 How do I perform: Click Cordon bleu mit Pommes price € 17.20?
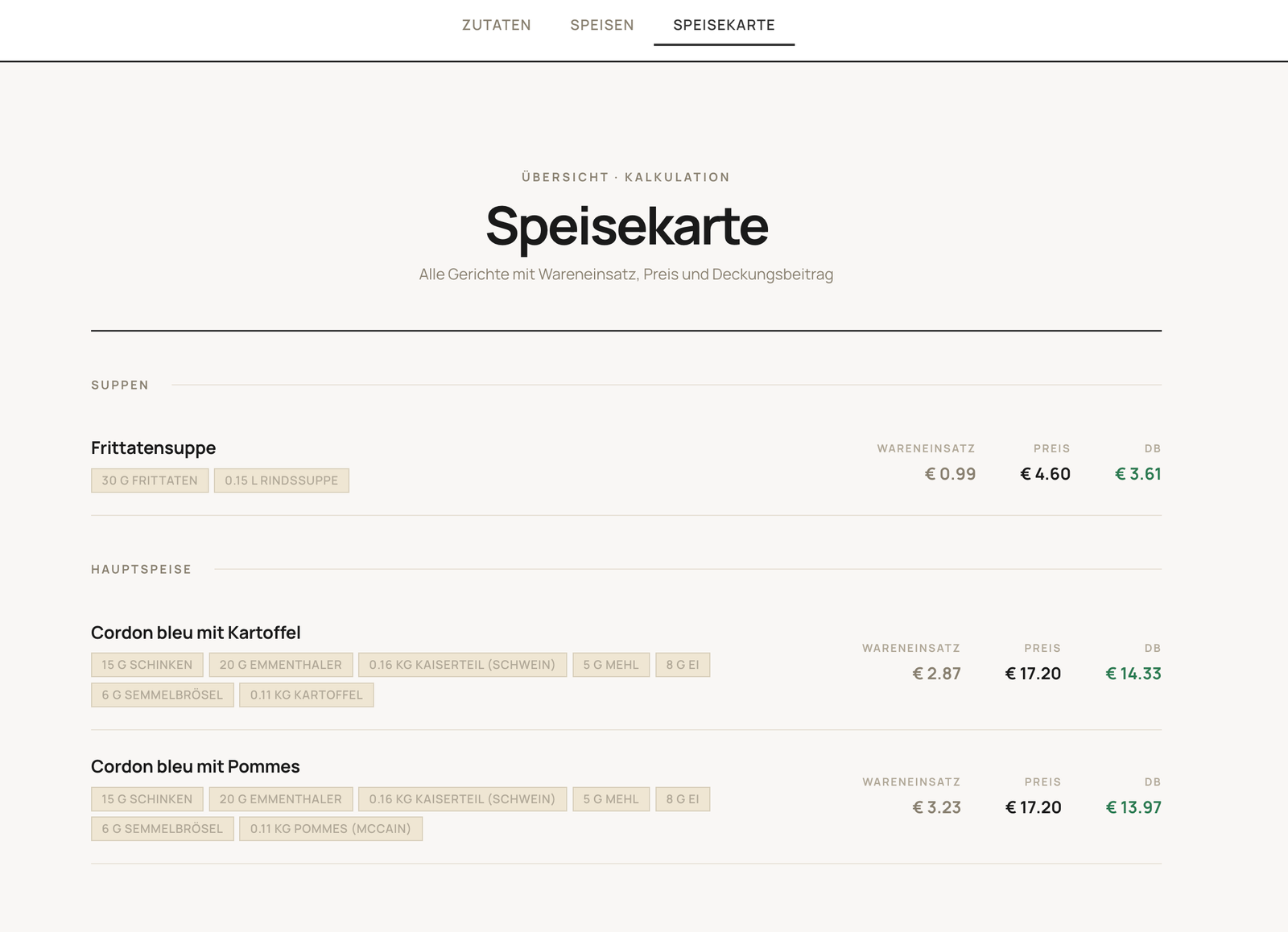tap(1033, 807)
